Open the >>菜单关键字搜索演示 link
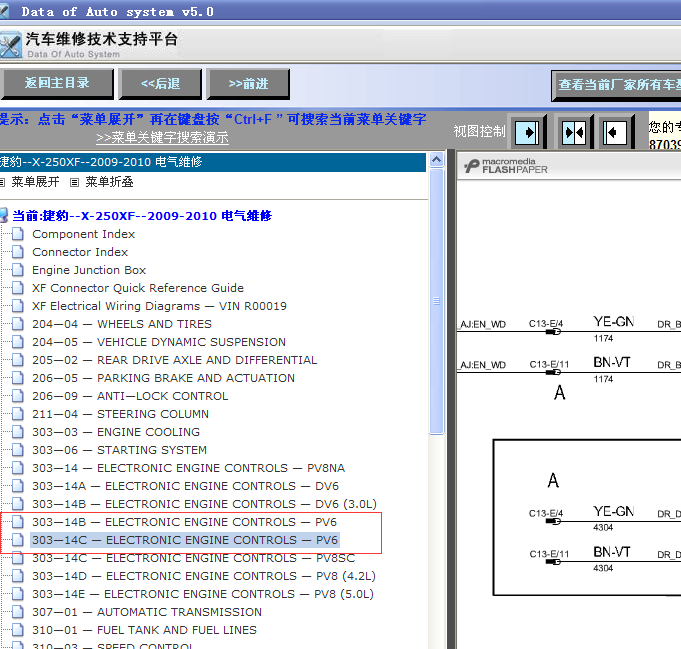 pyautogui.click(x=162, y=138)
